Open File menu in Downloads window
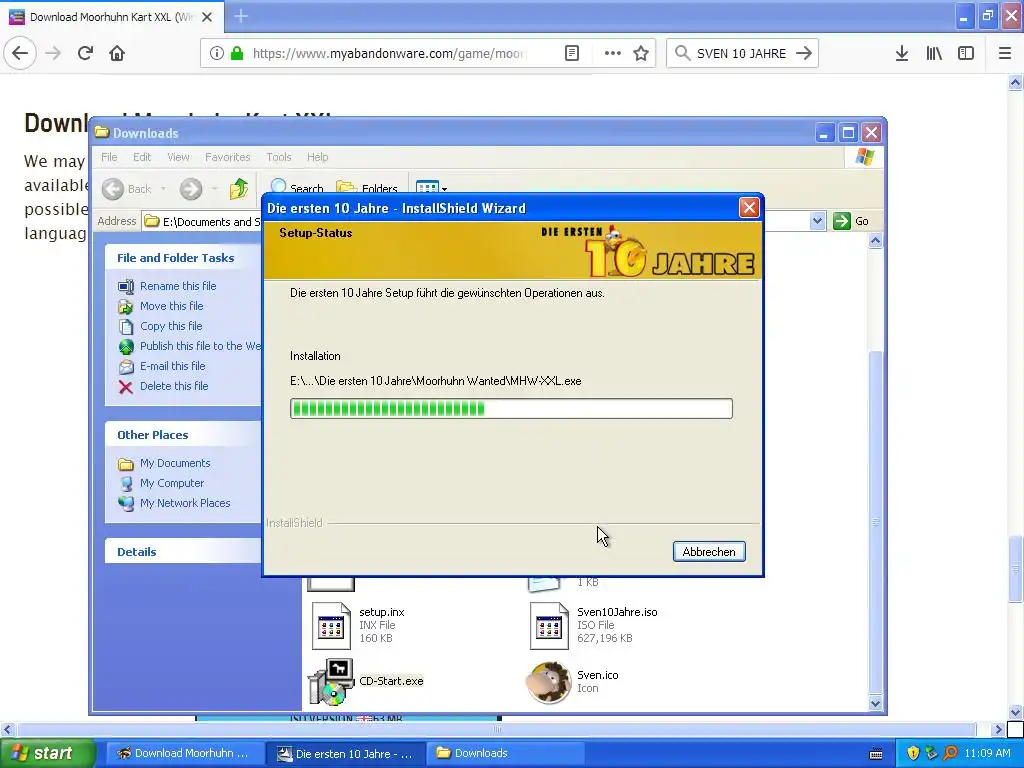 109,157
